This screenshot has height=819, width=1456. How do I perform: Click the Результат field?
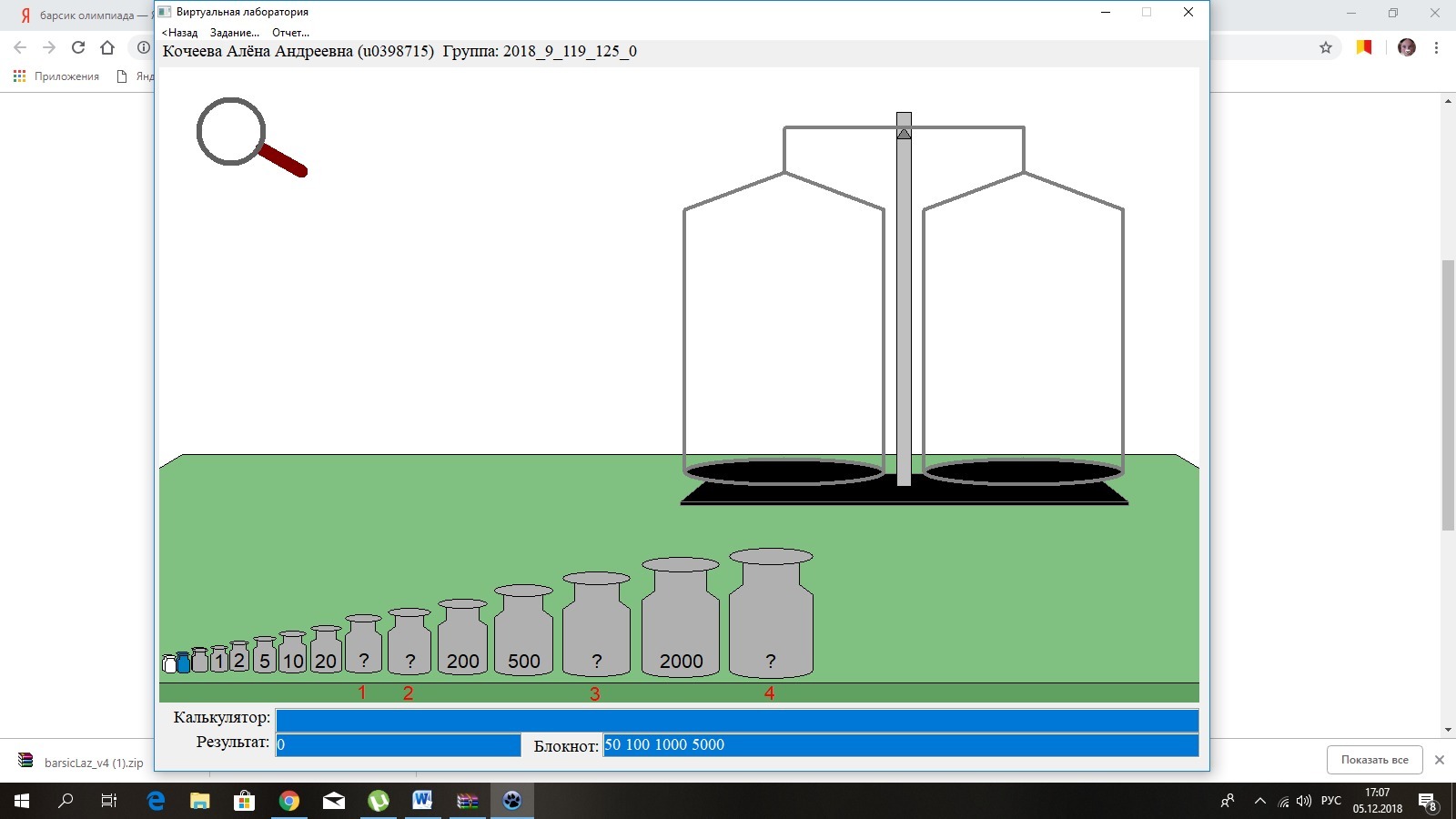coord(398,745)
